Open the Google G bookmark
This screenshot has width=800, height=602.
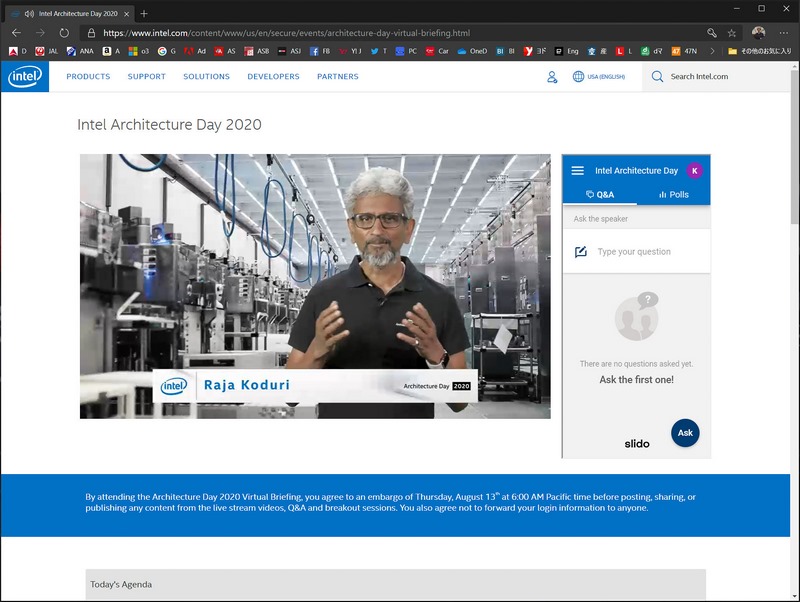tap(167, 51)
